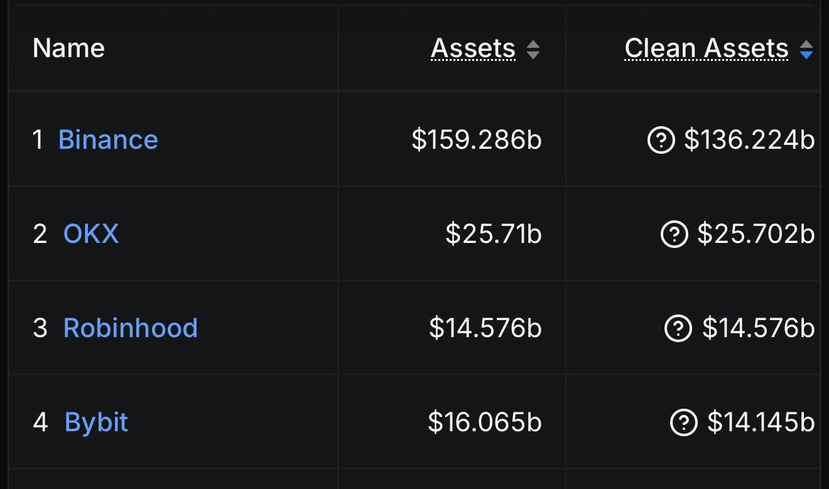Click the question mark icon next to $25.702b

[674, 234]
